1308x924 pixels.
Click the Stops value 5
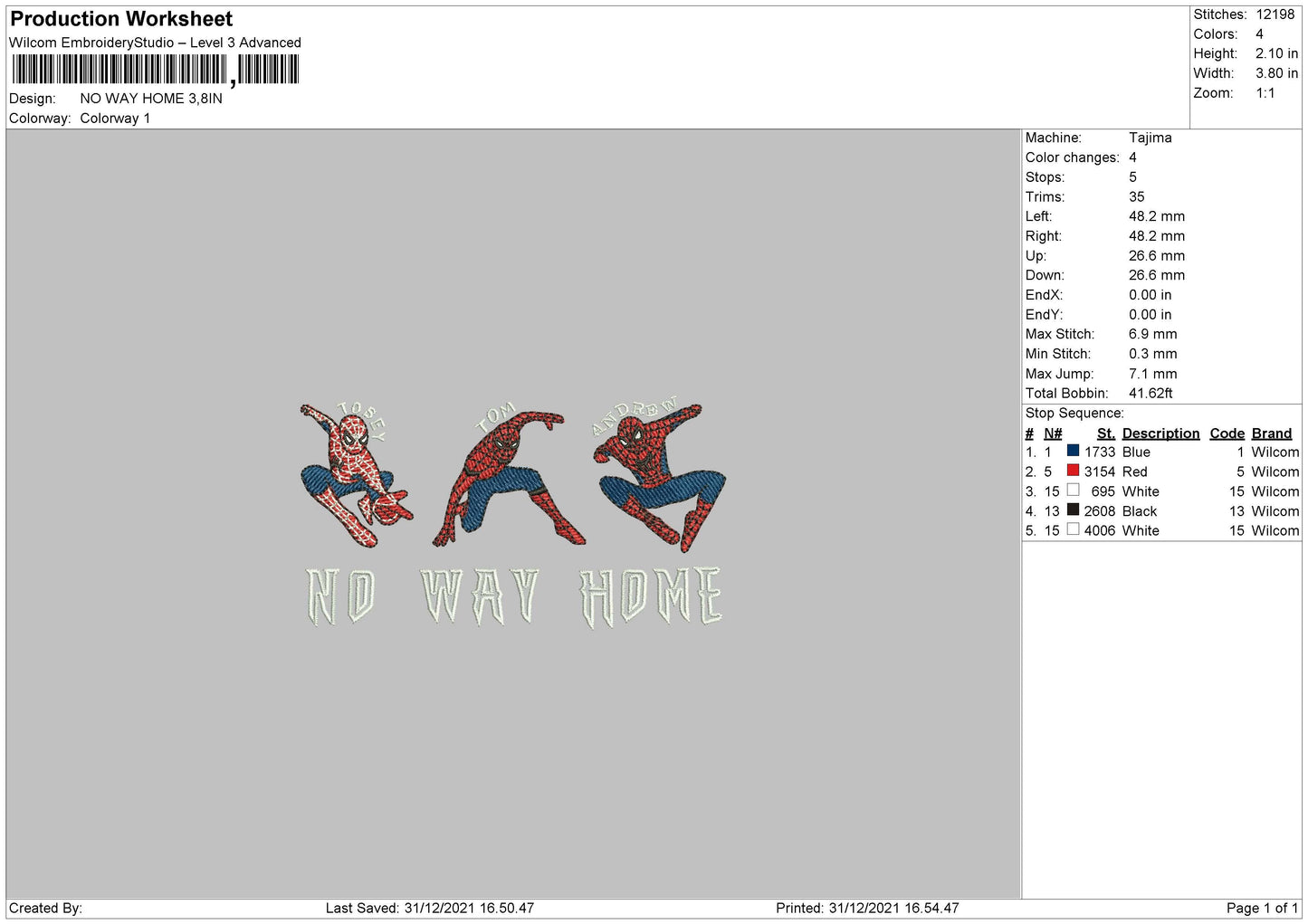pos(1133,177)
